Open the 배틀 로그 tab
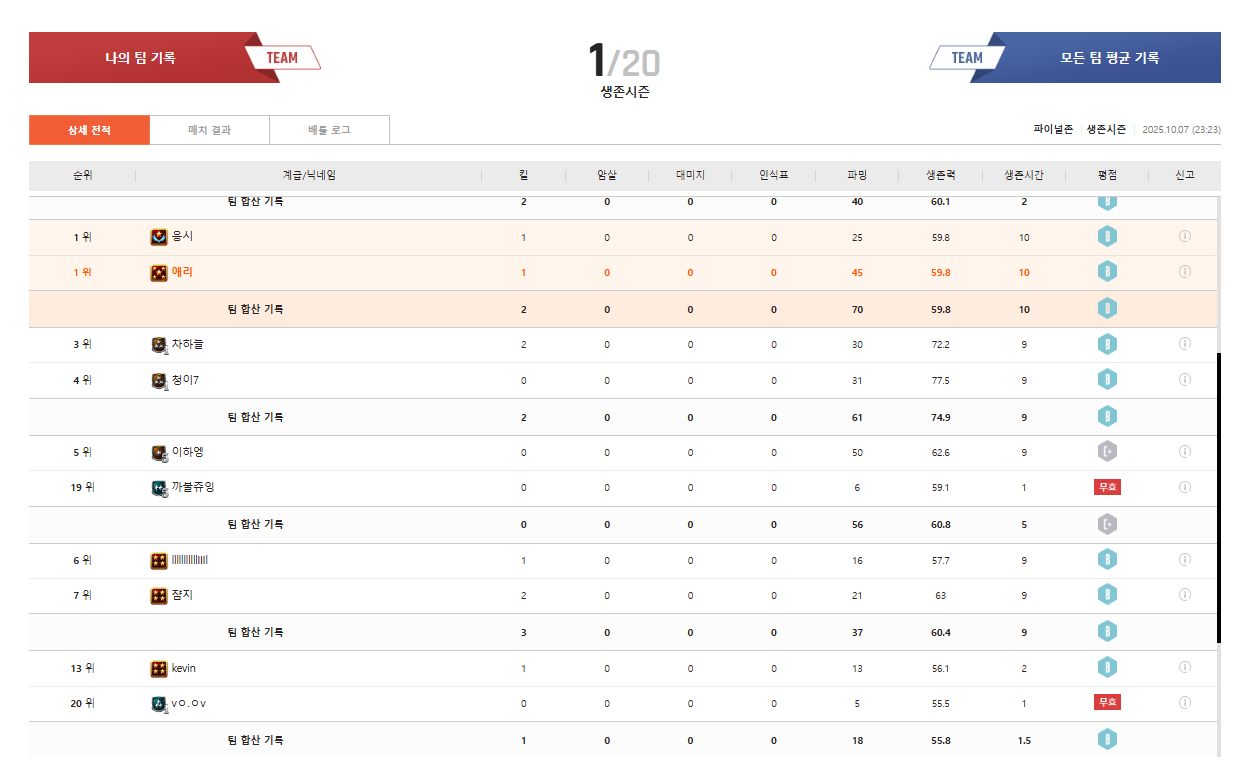Image resolution: width=1239 pixels, height=764 pixels. click(x=329, y=130)
